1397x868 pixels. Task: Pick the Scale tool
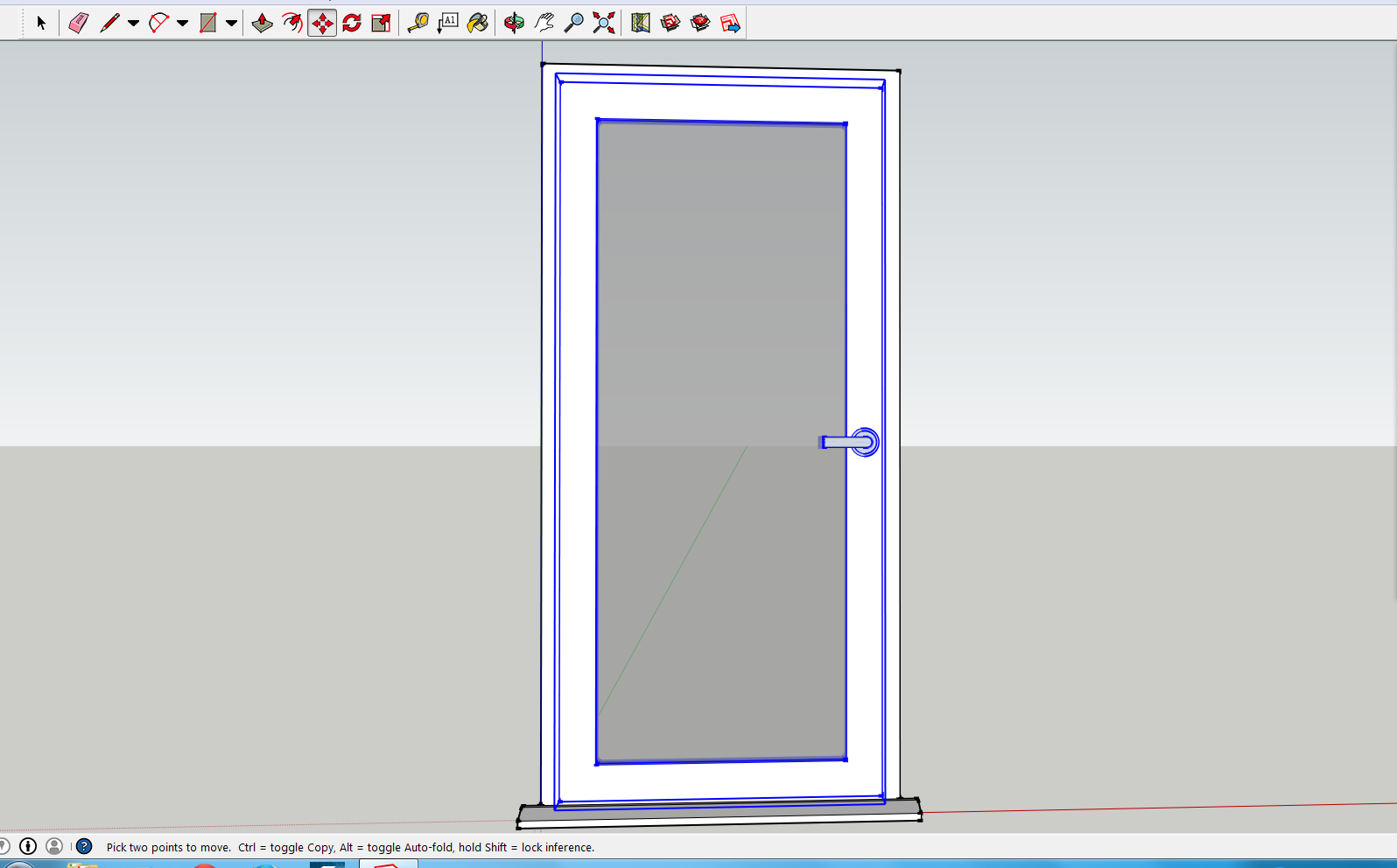[x=381, y=23]
